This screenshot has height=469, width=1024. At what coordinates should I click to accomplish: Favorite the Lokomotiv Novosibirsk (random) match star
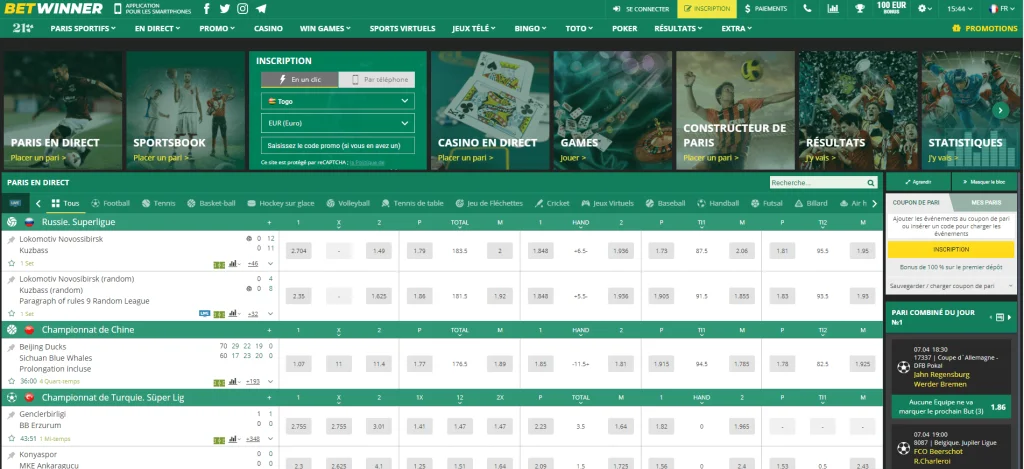tap(11, 314)
